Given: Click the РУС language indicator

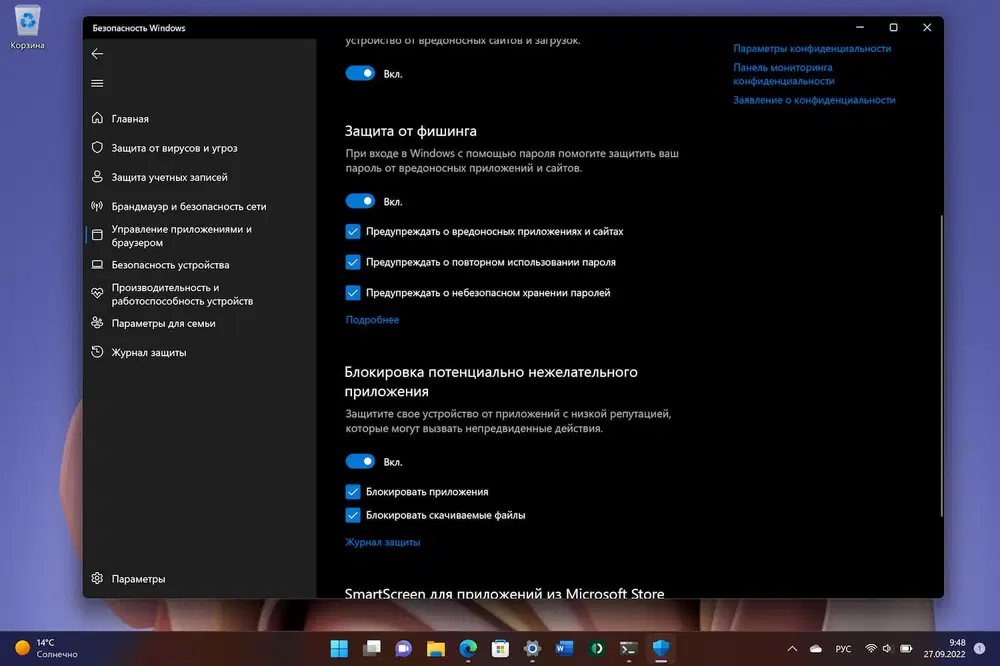Looking at the screenshot, I should pyautogui.click(x=843, y=649).
